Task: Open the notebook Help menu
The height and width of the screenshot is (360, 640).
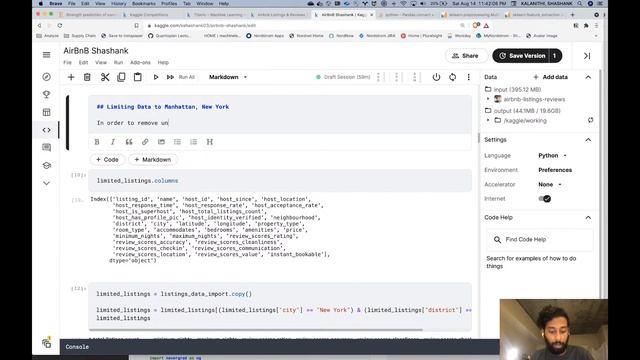Action: [x=163, y=62]
